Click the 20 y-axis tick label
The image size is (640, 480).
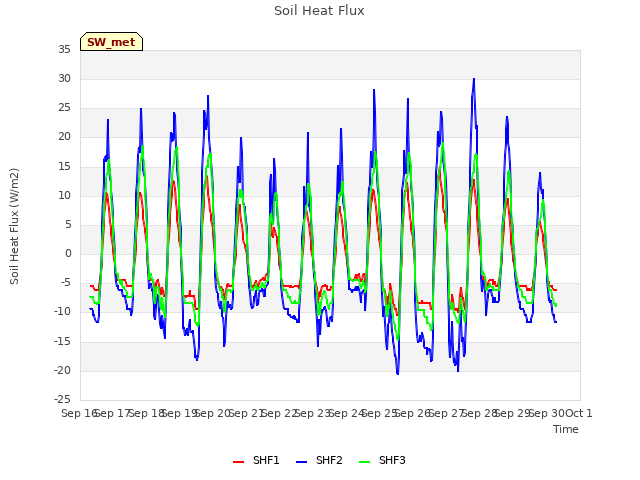(x=64, y=137)
